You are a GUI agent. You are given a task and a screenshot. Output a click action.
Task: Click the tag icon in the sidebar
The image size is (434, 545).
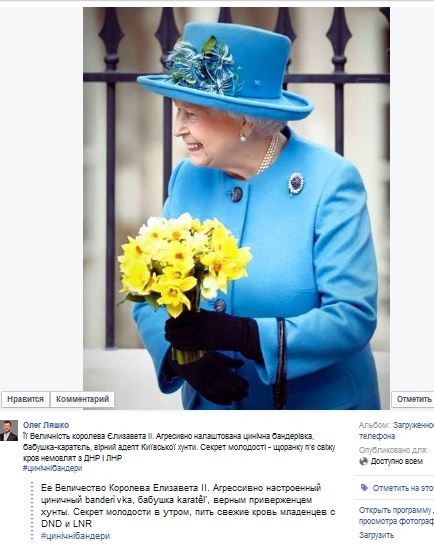(364, 488)
